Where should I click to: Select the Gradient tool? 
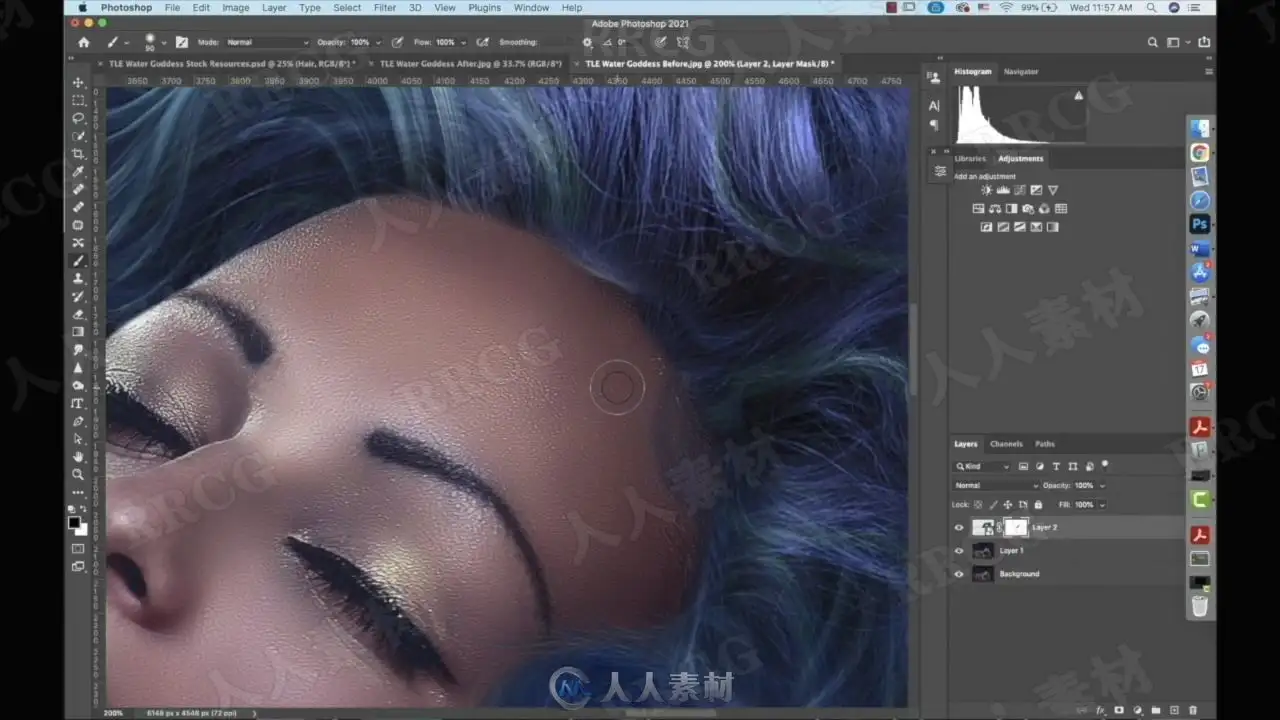78,332
